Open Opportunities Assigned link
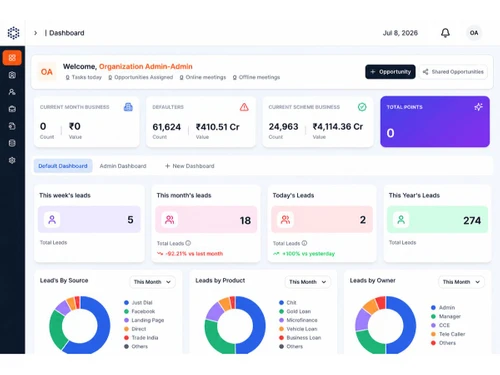Viewport: 500px width, 375px height. 140,77
